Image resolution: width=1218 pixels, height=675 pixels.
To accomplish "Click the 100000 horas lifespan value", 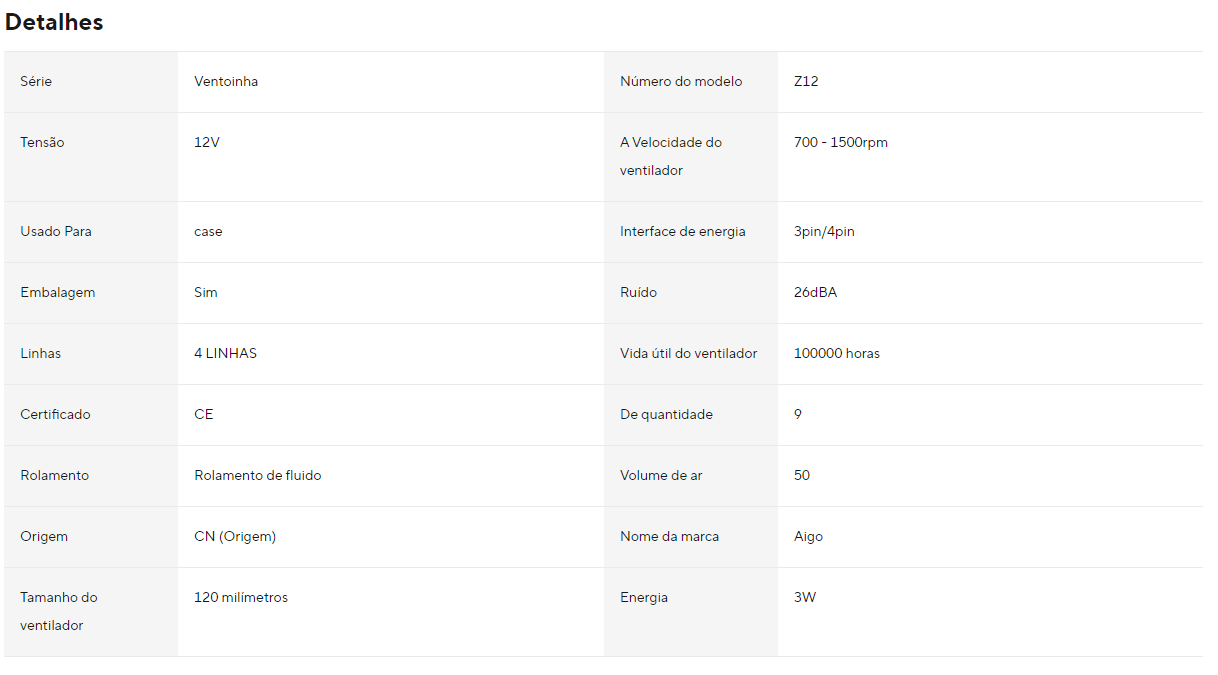I will tap(837, 354).
